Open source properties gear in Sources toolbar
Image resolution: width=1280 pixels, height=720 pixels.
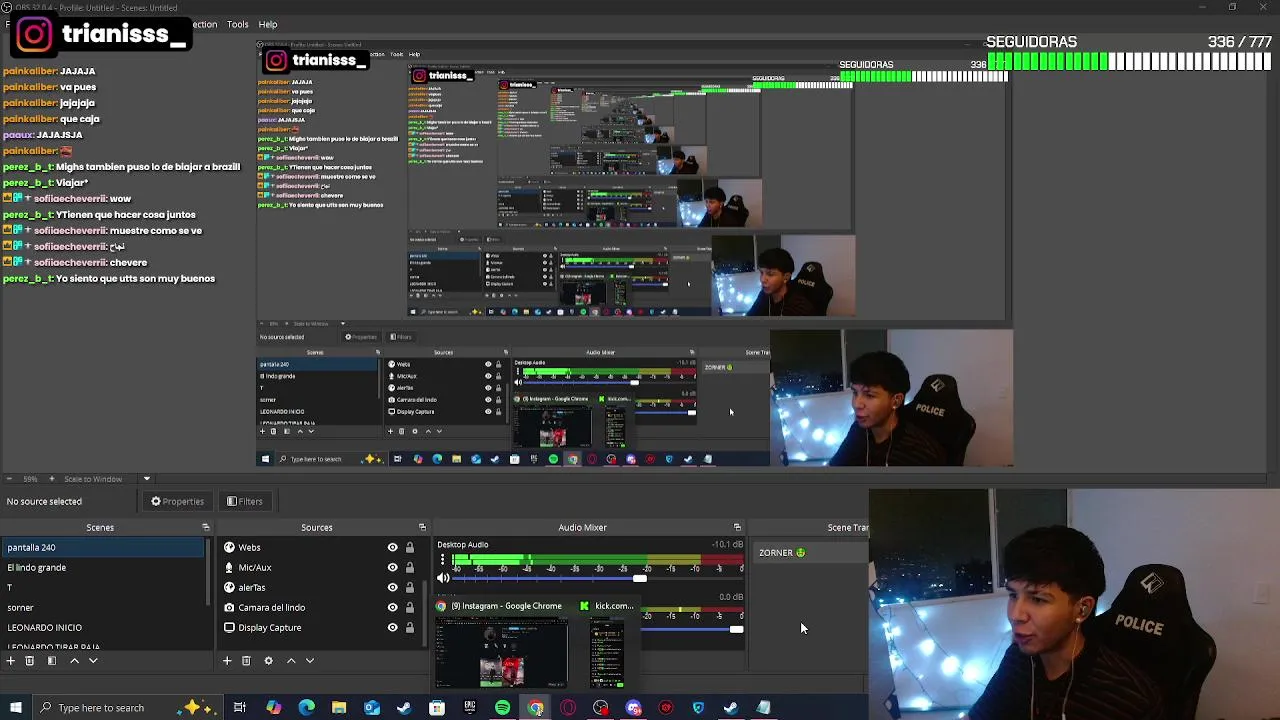(x=268, y=660)
